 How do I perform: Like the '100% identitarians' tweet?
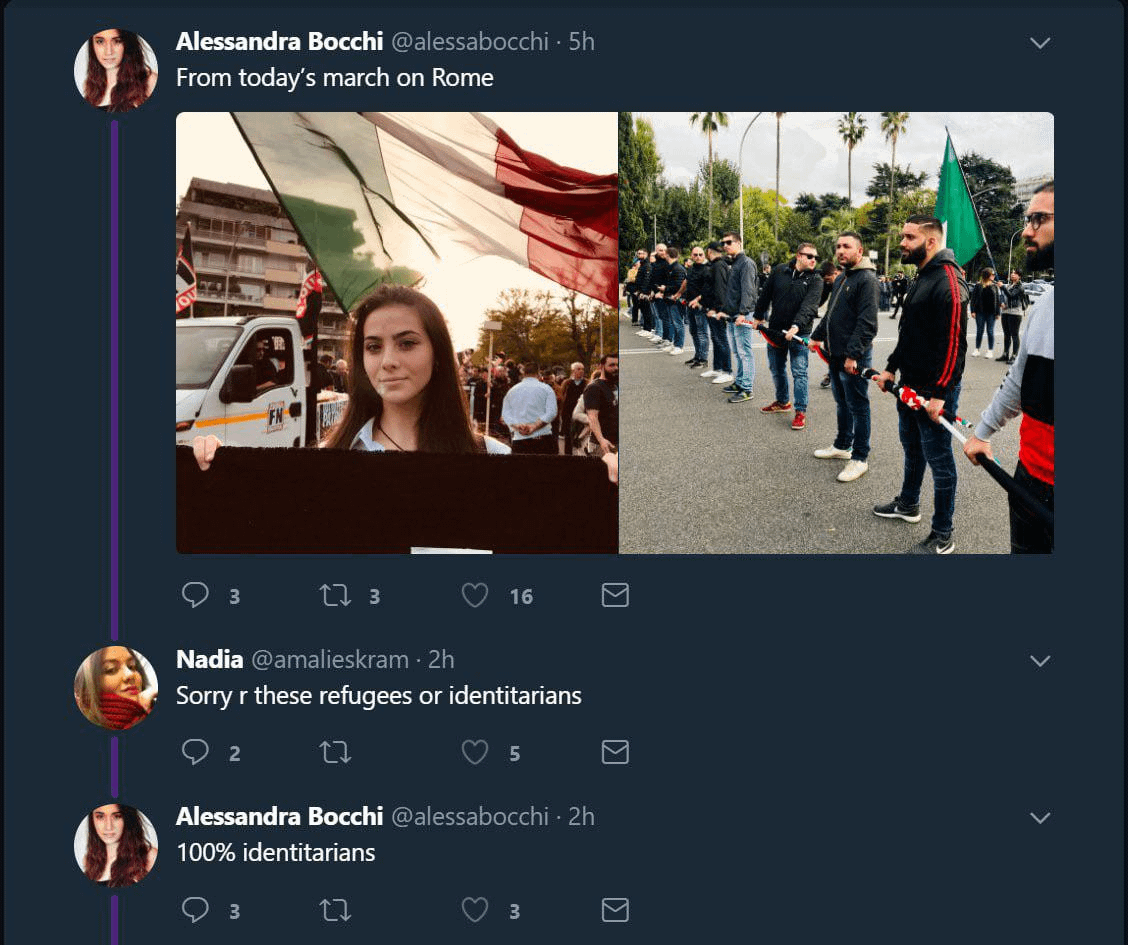[475, 909]
